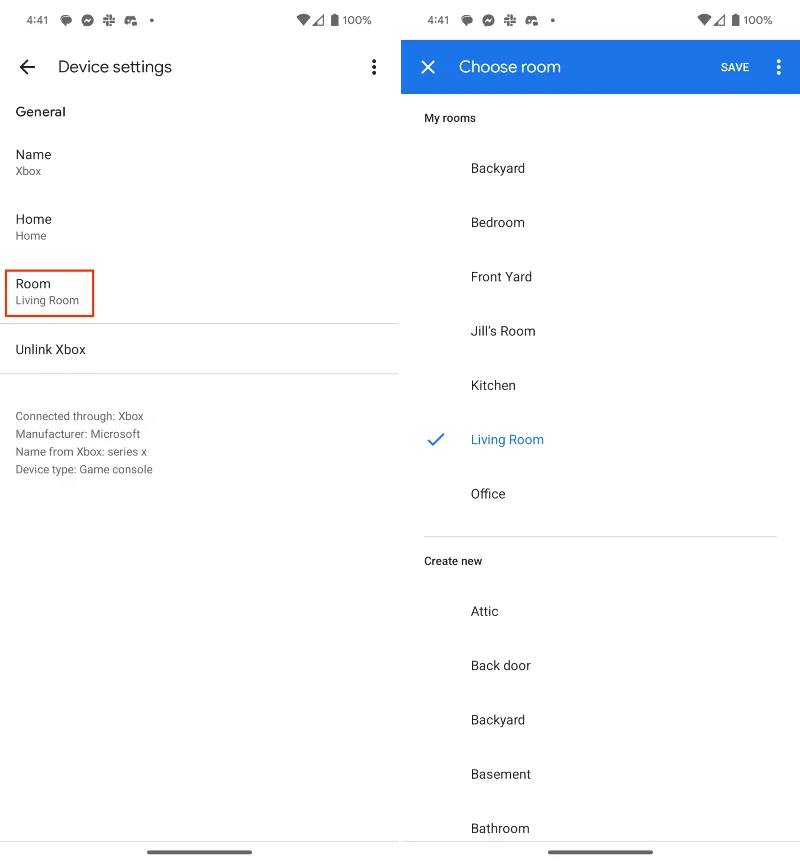The height and width of the screenshot is (864, 800).
Task: Tap the Create new section header
Action: point(453,561)
